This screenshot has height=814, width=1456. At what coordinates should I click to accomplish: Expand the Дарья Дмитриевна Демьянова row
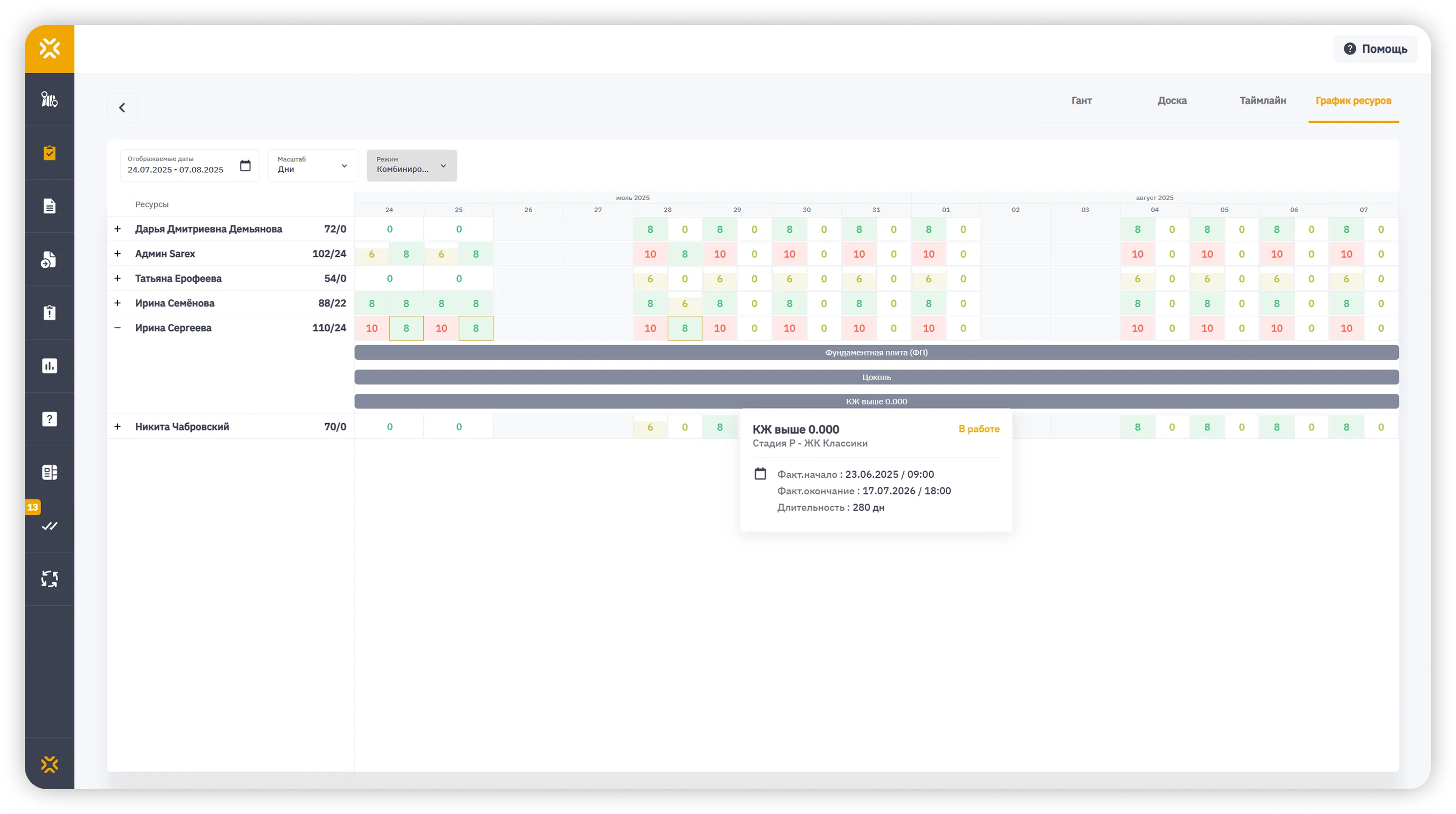point(118,229)
